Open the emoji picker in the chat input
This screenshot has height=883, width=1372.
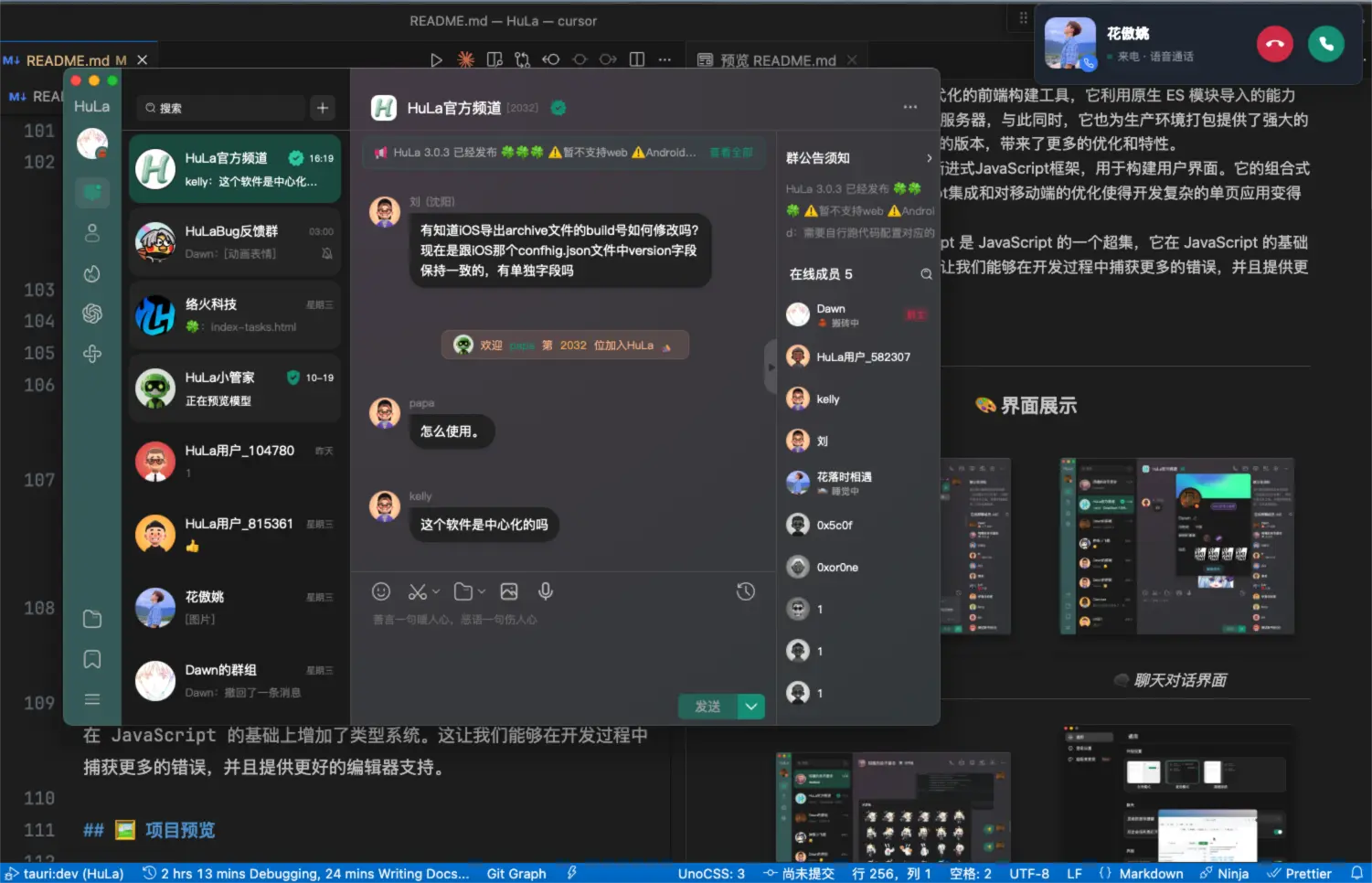pyautogui.click(x=381, y=591)
